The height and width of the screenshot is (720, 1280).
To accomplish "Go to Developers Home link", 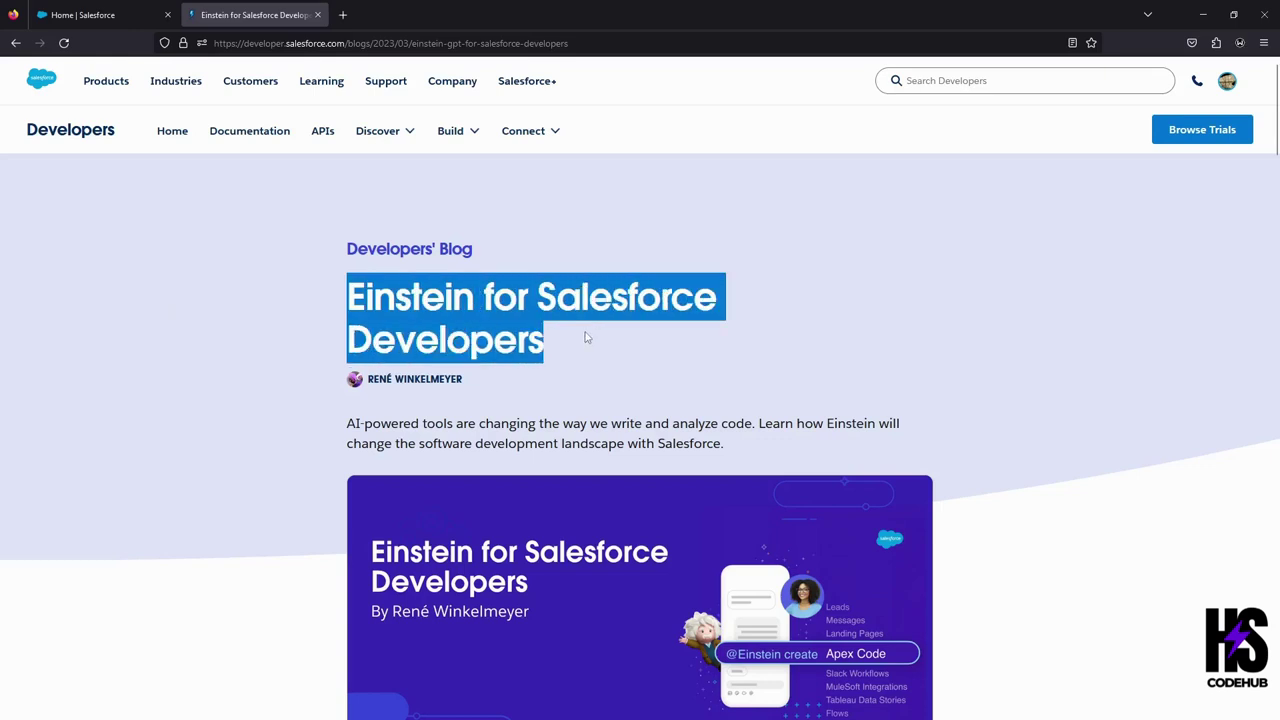I will click(172, 131).
